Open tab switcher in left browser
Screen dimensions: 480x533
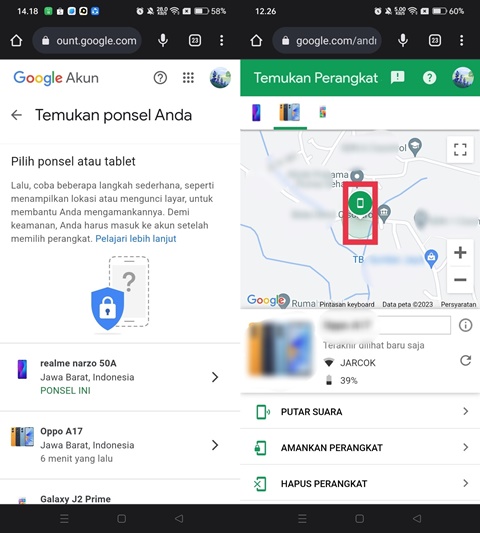pyautogui.click(x=195, y=40)
